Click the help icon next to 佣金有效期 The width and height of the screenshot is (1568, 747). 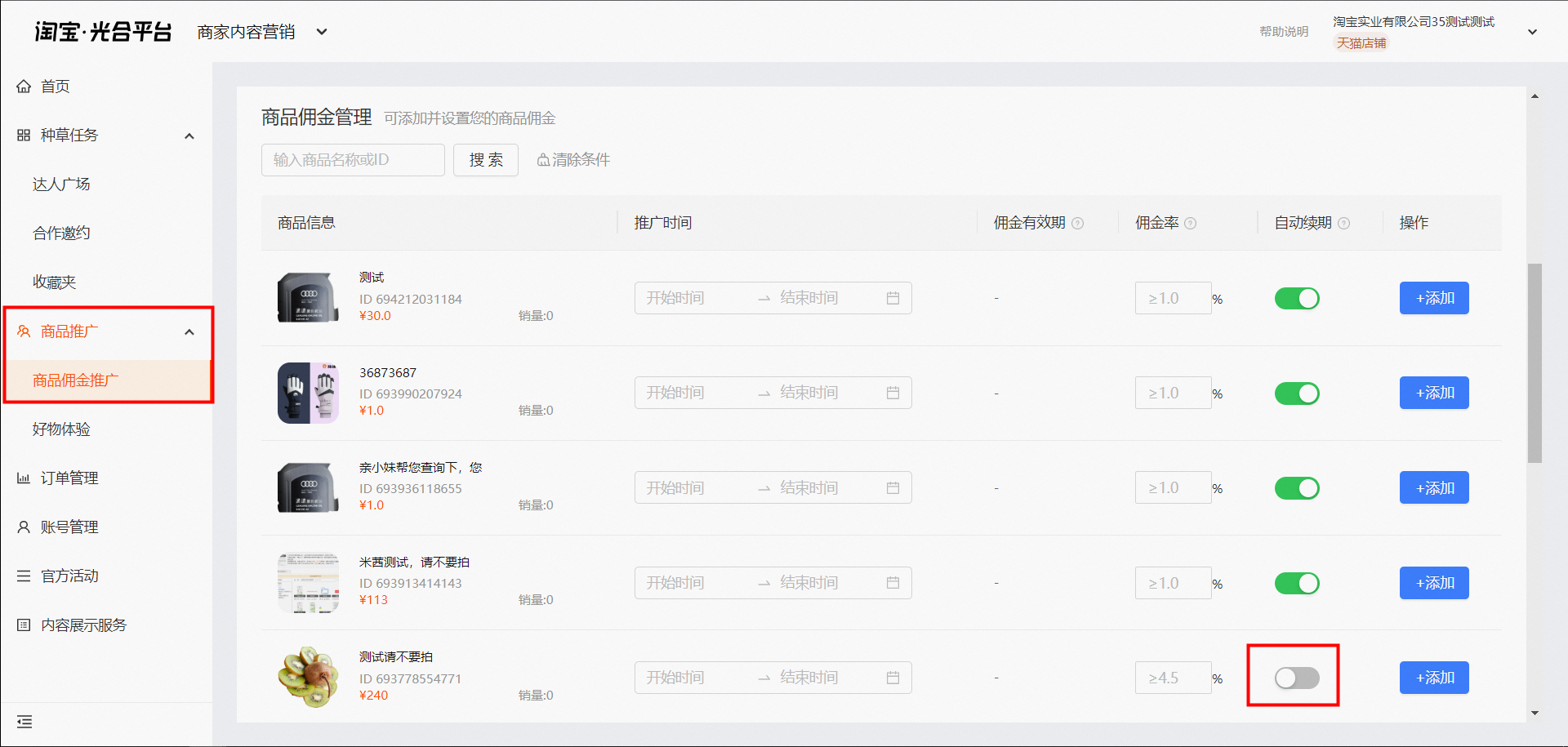coord(1077,224)
